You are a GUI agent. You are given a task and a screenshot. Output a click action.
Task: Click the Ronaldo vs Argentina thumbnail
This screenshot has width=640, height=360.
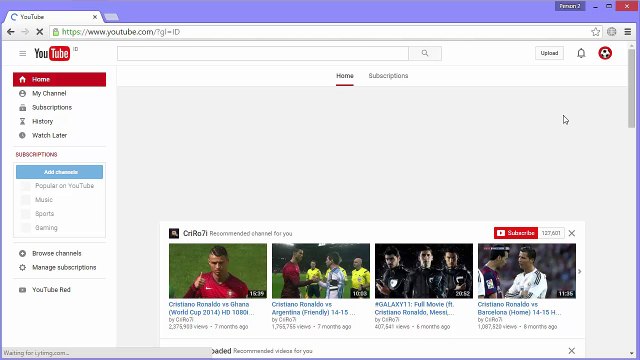coord(321,271)
